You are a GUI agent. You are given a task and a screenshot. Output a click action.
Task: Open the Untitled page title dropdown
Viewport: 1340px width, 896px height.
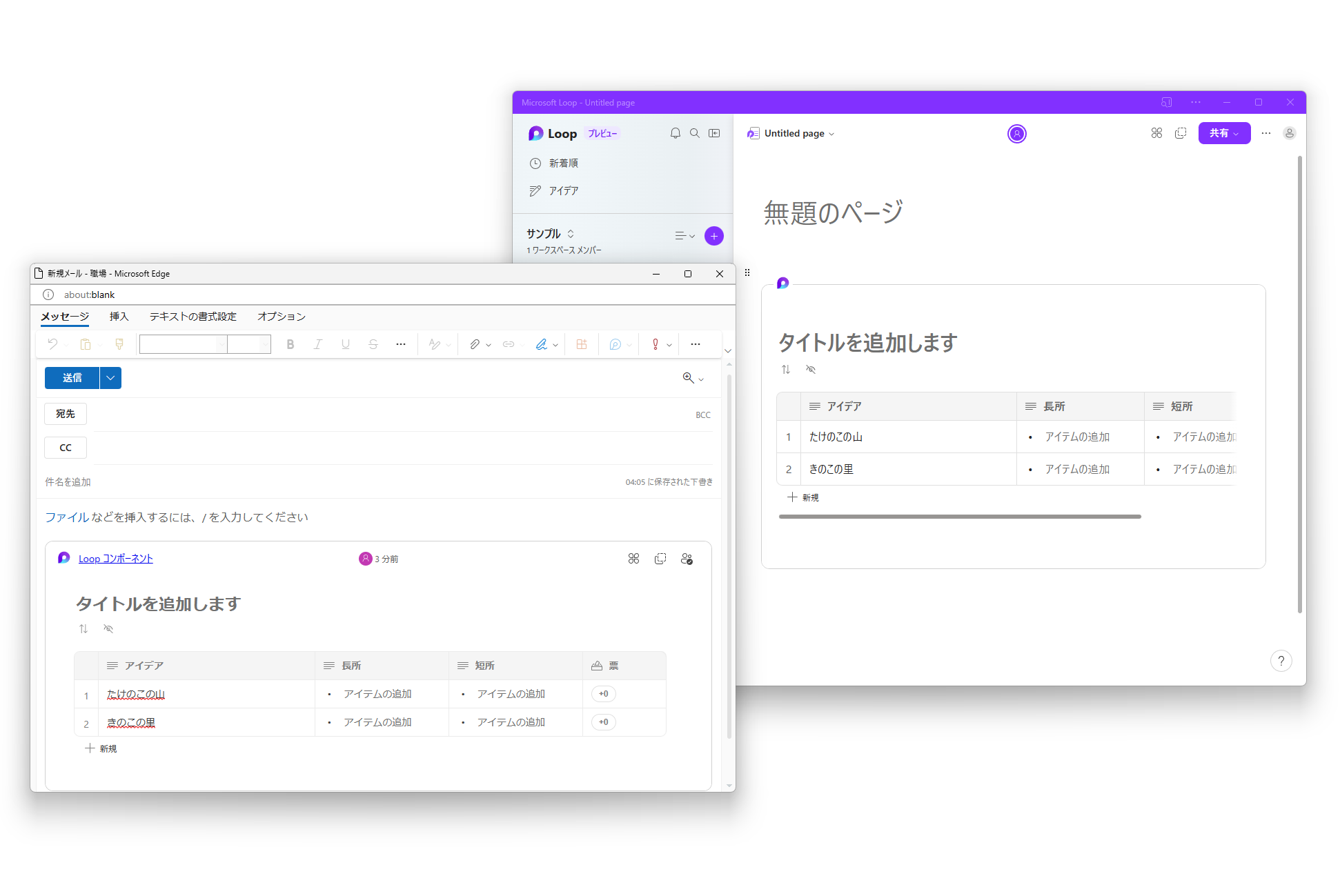click(x=831, y=133)
